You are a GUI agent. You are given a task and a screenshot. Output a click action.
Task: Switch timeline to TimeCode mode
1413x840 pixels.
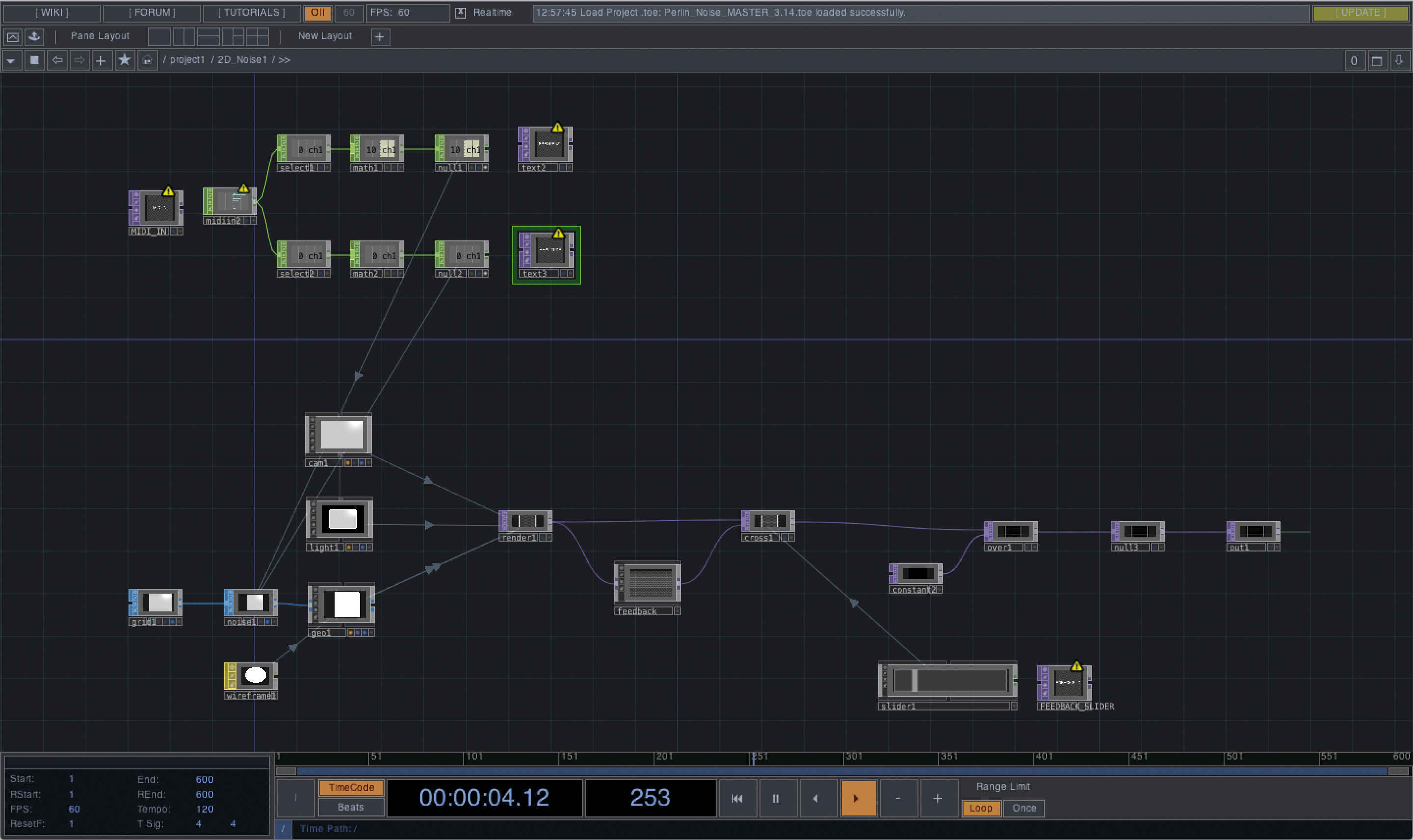click(x=351, y=787)
